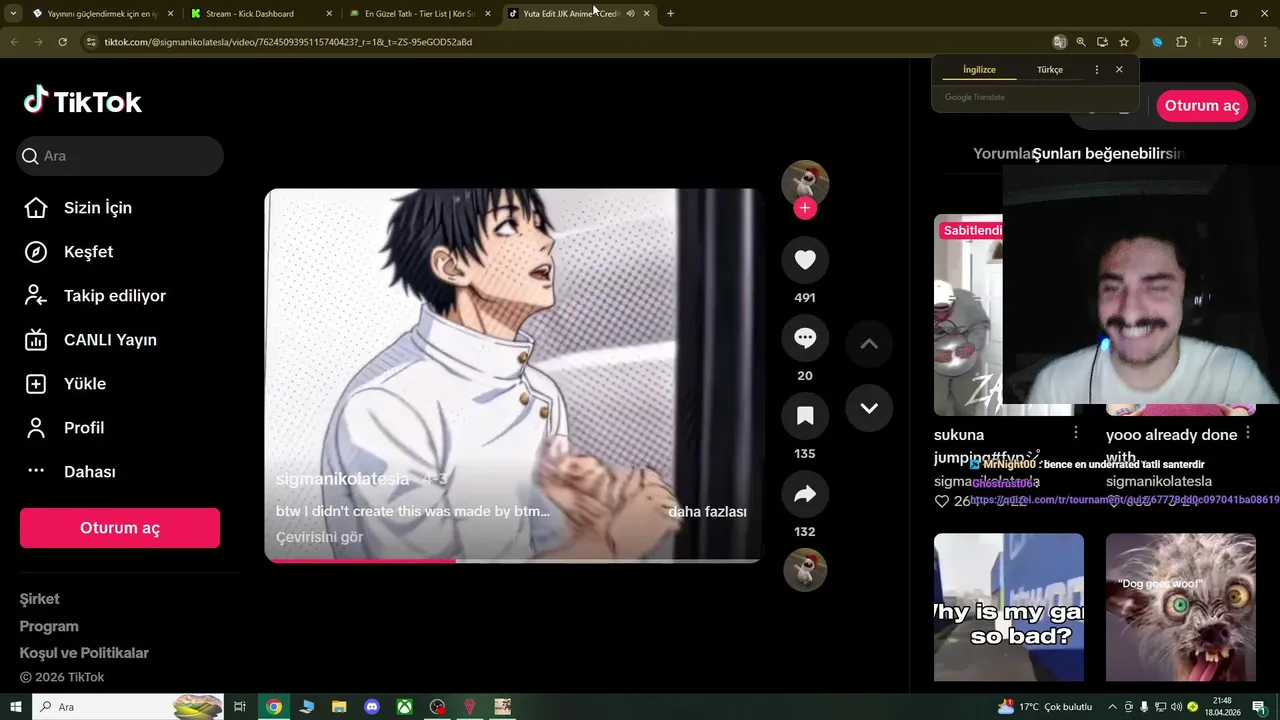Select İngilizce in Google Translate popup
1280x720 pixels.
[x=979, y=70]
